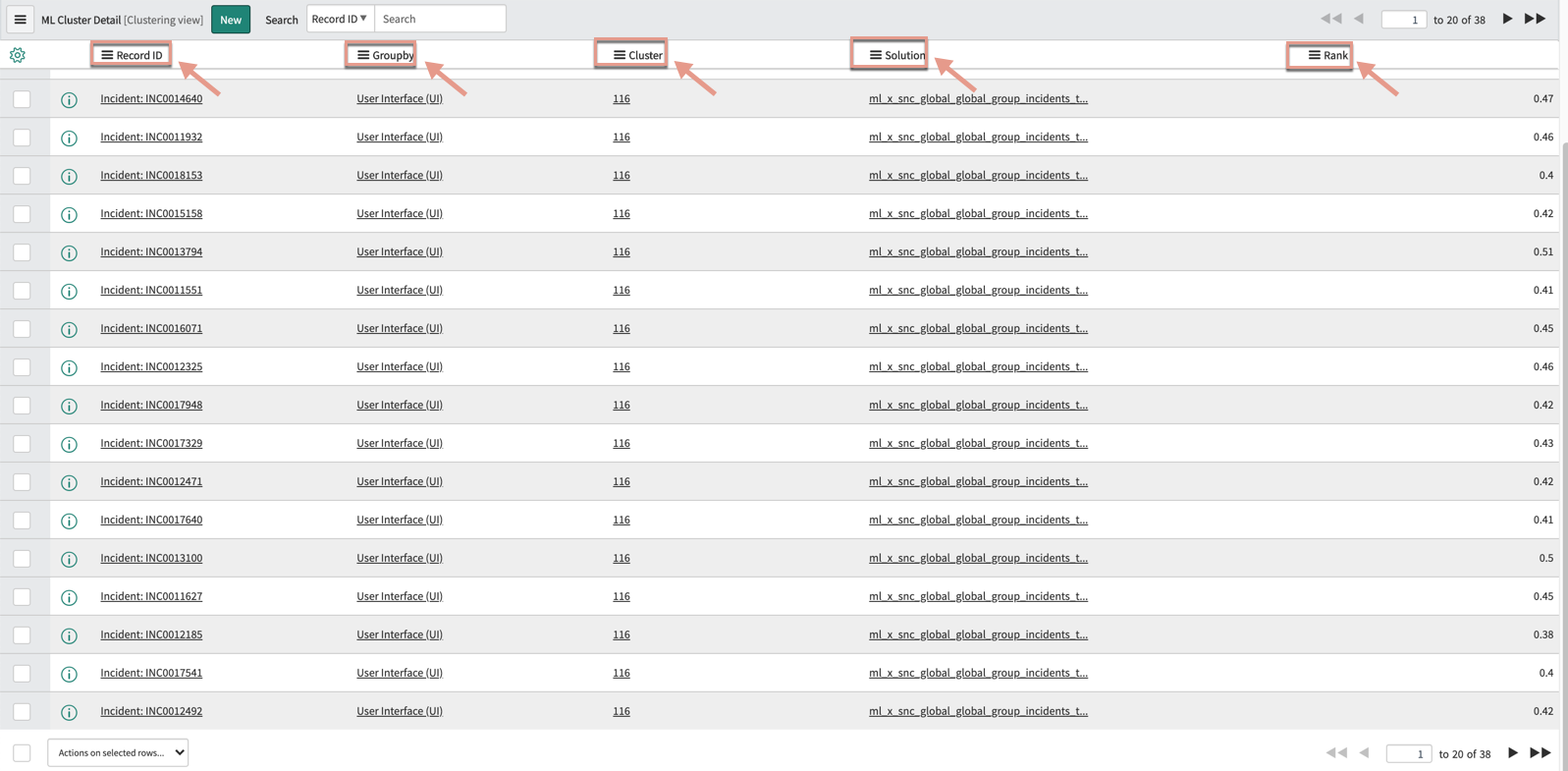The width and height of the screenshot is (1568, 771).
Task: Preview record info for INC0017948
Action: coord(69,406)
